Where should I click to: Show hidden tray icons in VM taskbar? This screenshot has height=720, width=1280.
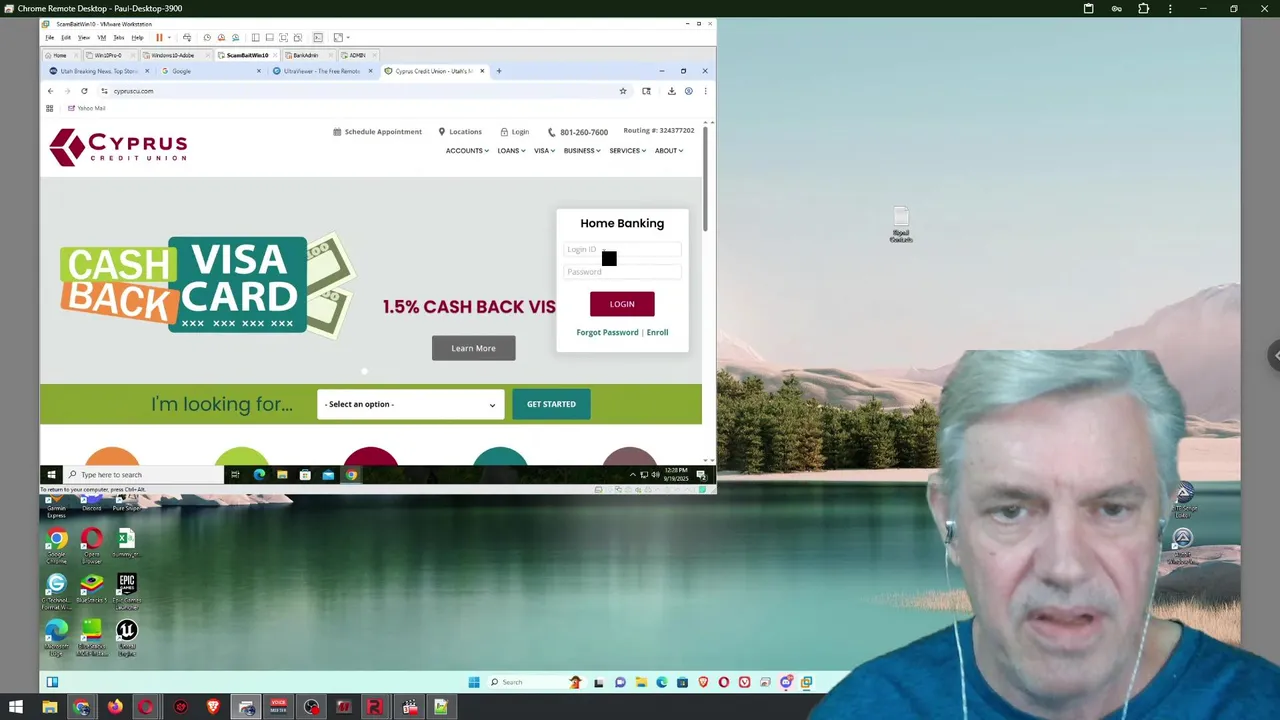pos(632,475)
